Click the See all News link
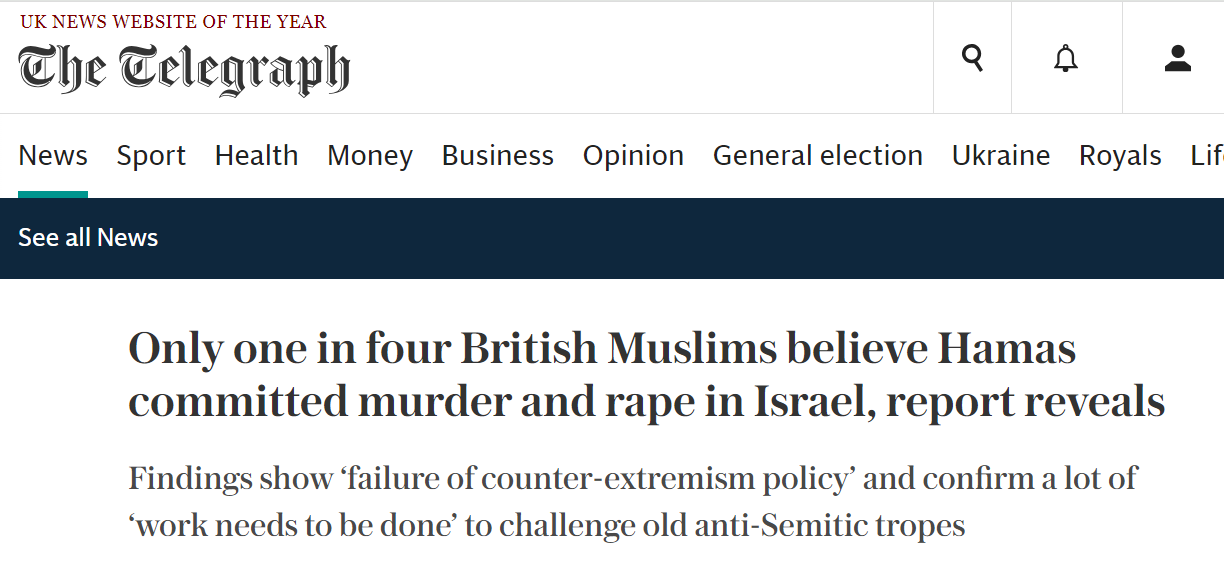The image size is (1224, 586). pyautogui.click(x=88, y=238)
